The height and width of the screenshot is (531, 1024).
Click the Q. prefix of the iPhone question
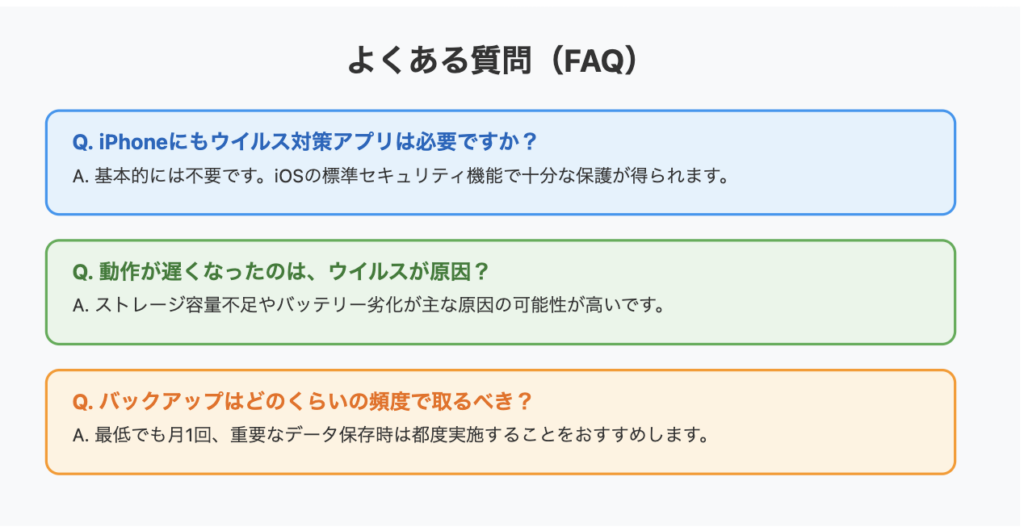[82, 142]
